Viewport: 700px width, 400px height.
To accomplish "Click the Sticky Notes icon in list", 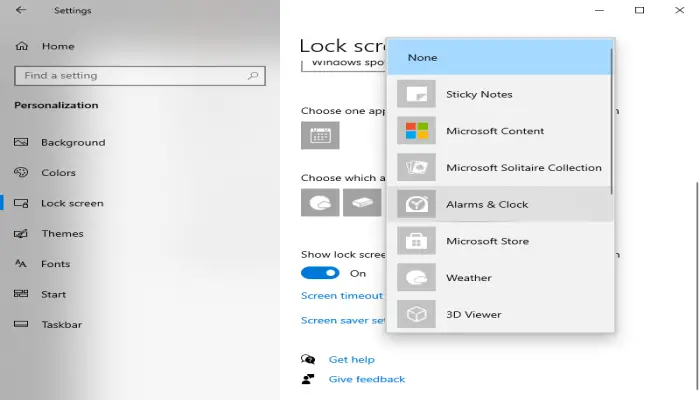I will click(416, 94).
